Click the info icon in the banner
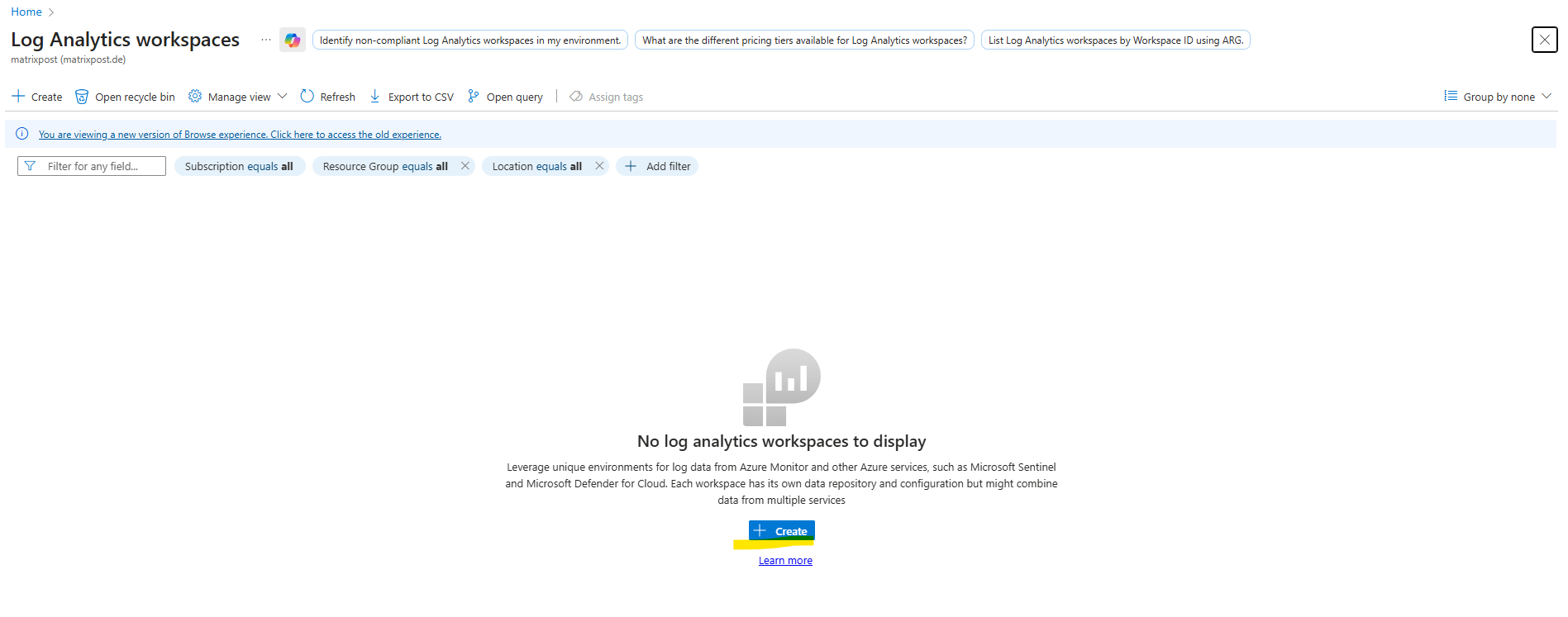This screenshot has height=617, width=1568. tap(22, 134)
